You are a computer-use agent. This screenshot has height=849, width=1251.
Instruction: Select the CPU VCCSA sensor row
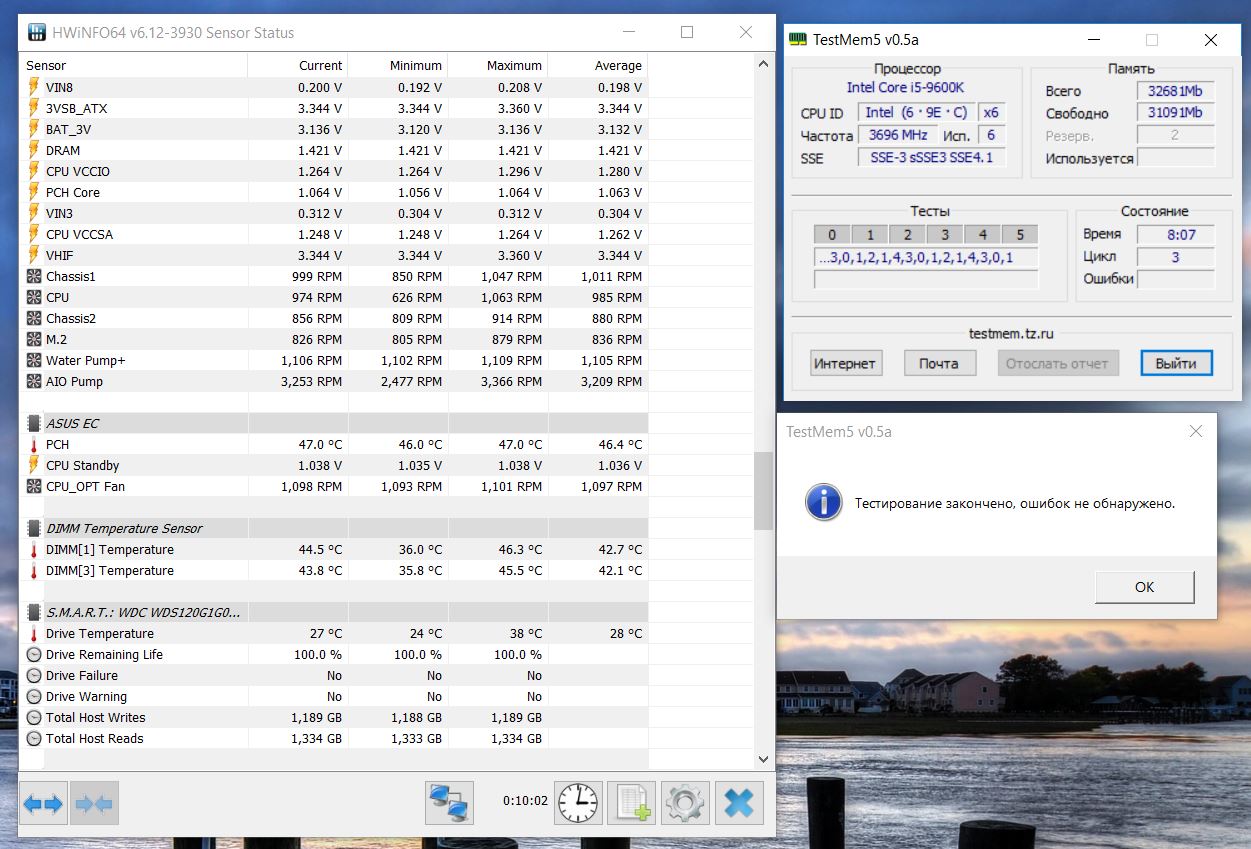point(335,234)
